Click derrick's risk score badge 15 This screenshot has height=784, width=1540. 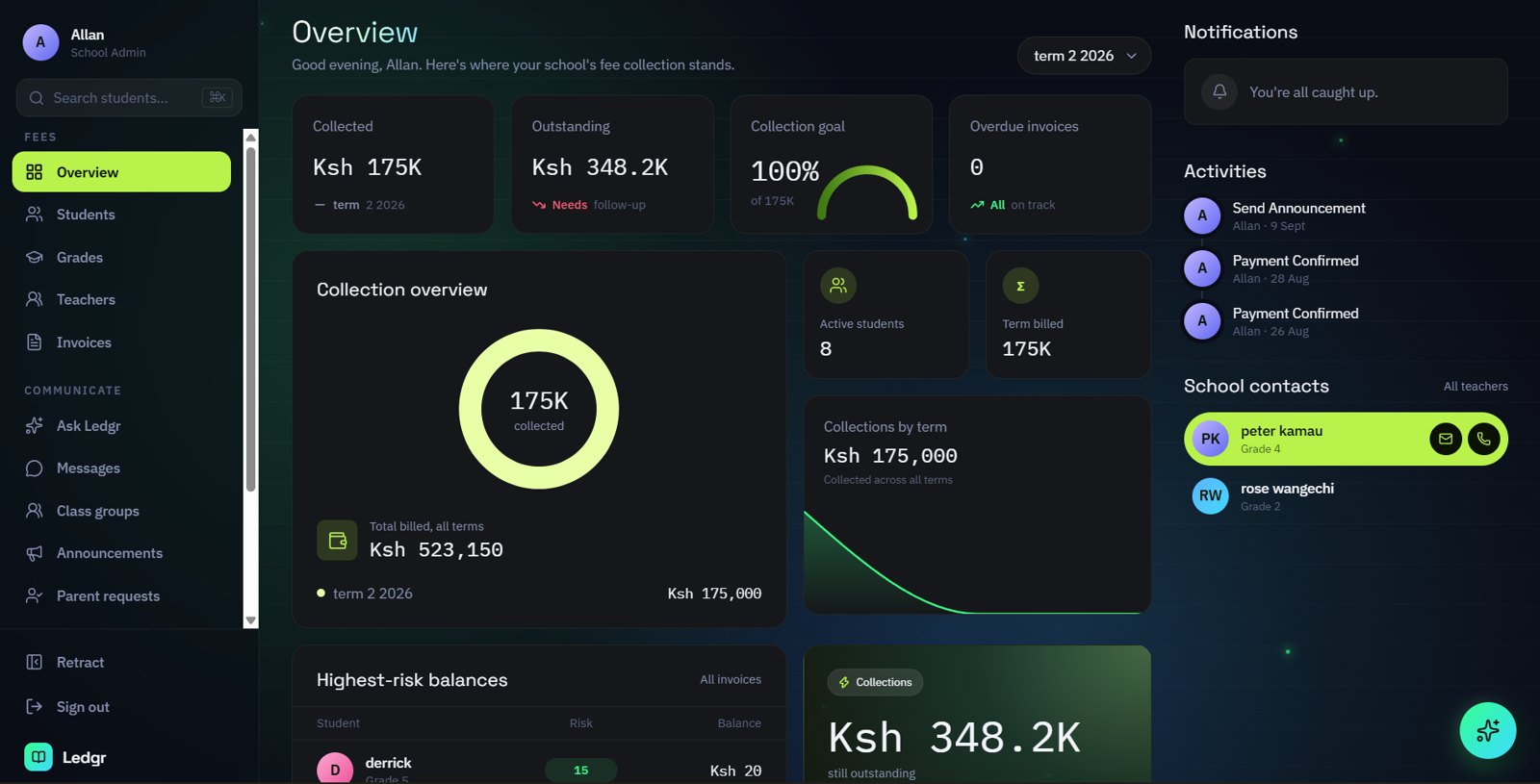pos(580,770)
